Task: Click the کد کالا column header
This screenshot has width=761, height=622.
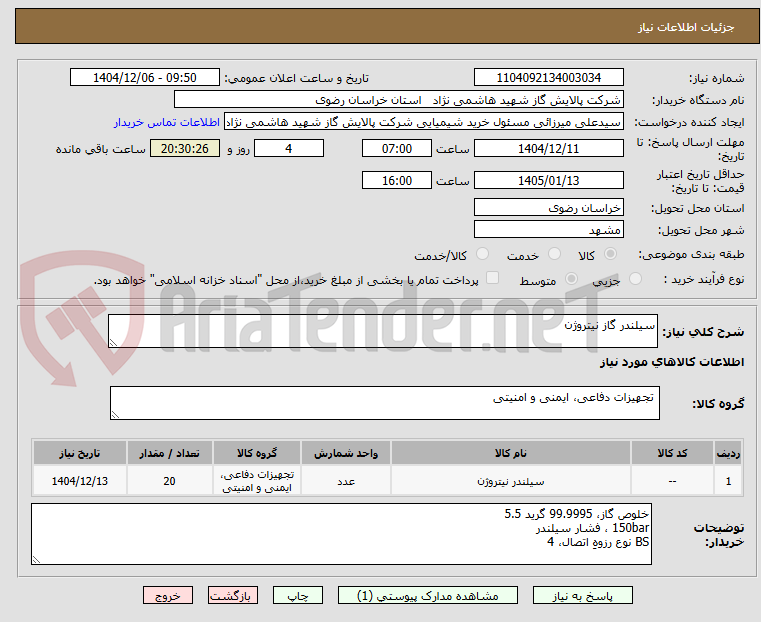Action: pyautogui.click(x=672, y=453)
